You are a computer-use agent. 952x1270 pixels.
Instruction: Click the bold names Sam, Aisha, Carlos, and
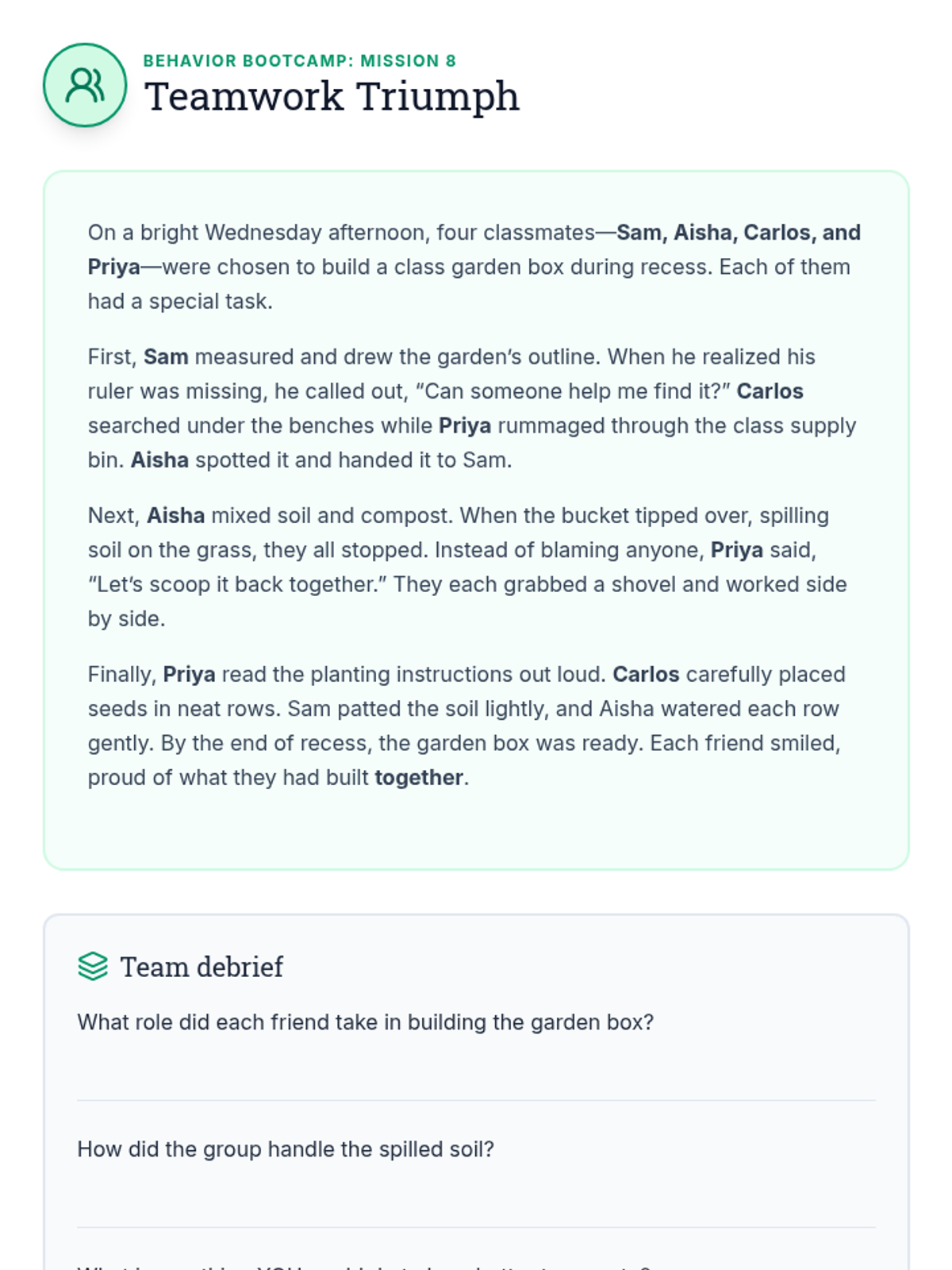pos(738,233)
